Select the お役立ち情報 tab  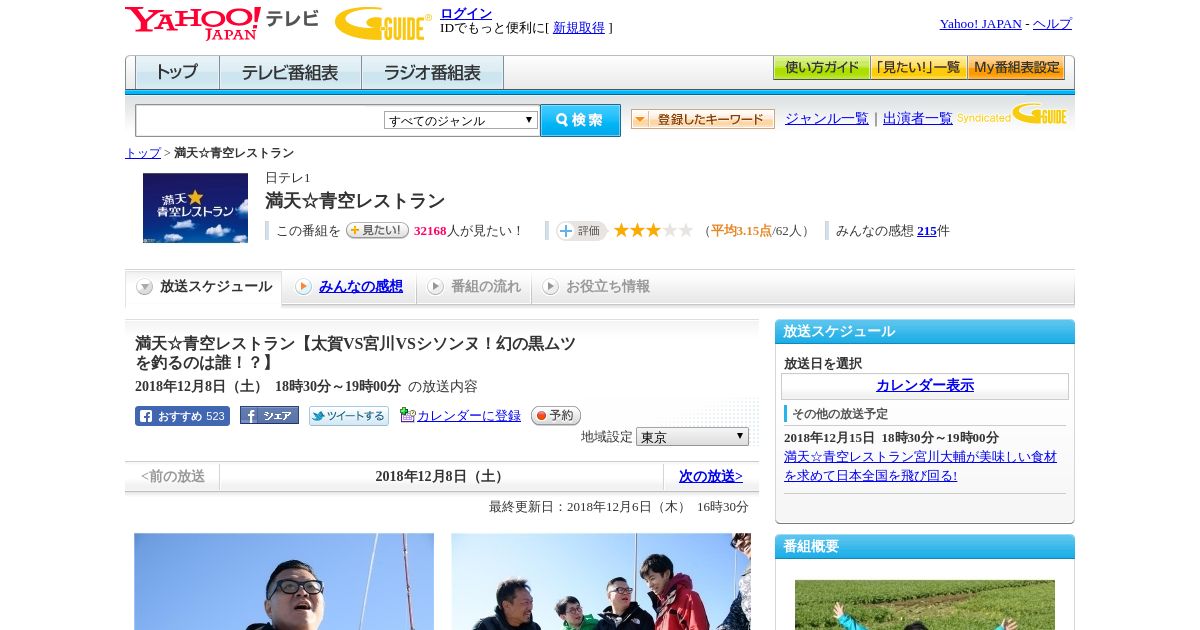tap(596, 287)
